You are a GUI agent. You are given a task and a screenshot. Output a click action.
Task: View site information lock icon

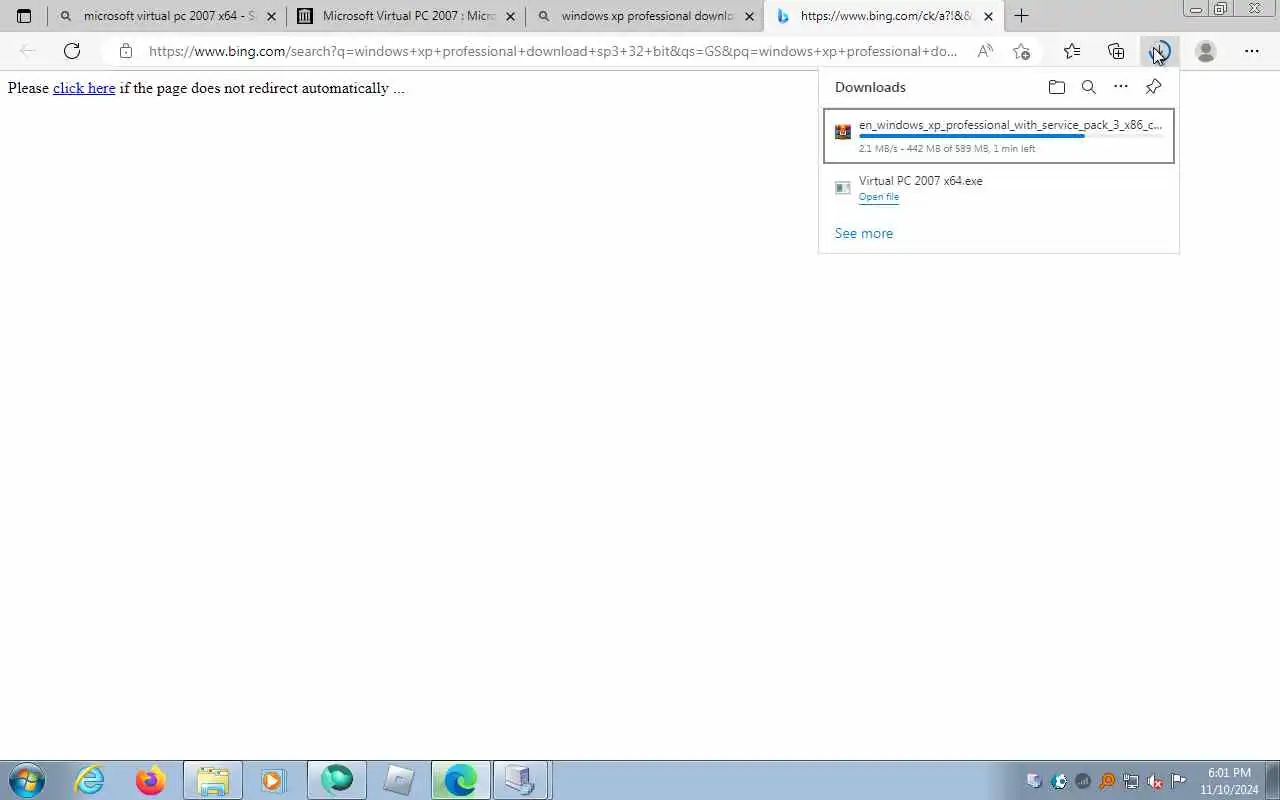coord(126,51)
